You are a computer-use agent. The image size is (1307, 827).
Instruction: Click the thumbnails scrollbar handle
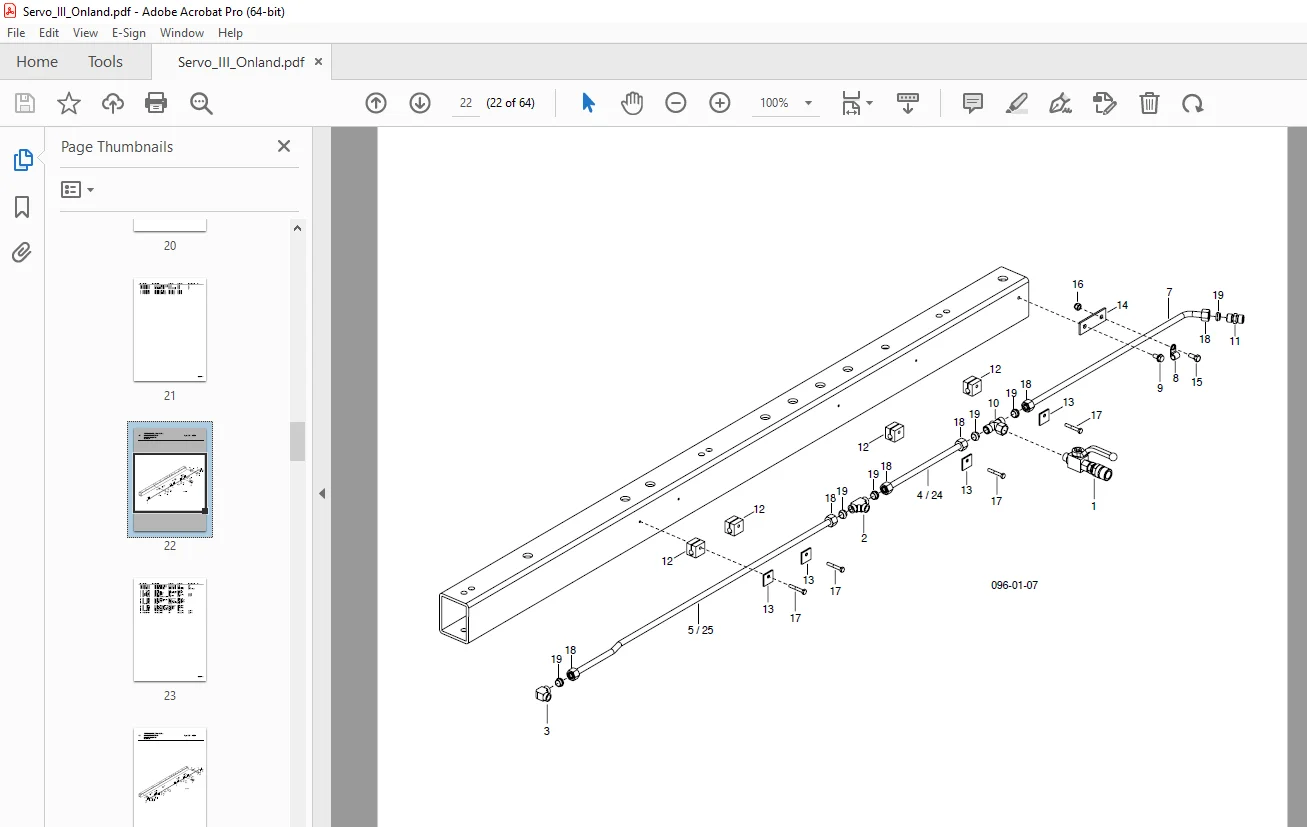[298, 441]
